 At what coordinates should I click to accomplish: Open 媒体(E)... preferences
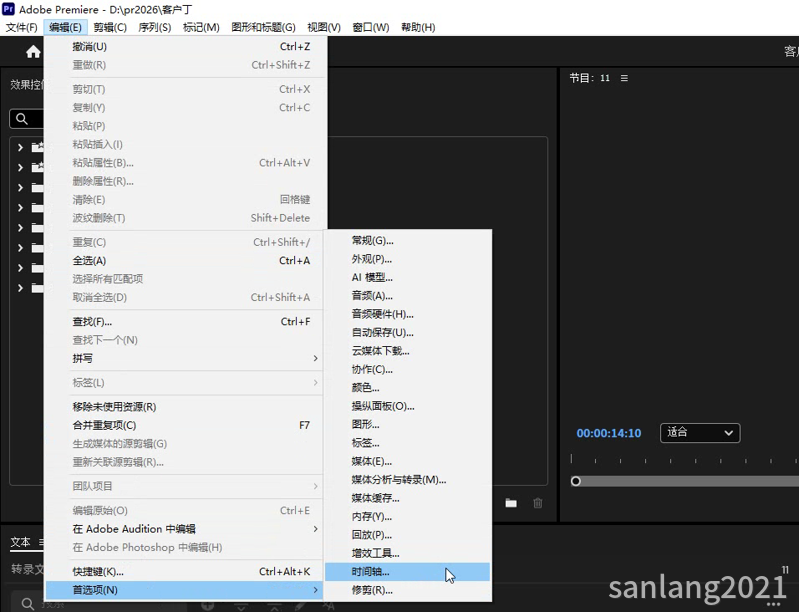point(408,461)
